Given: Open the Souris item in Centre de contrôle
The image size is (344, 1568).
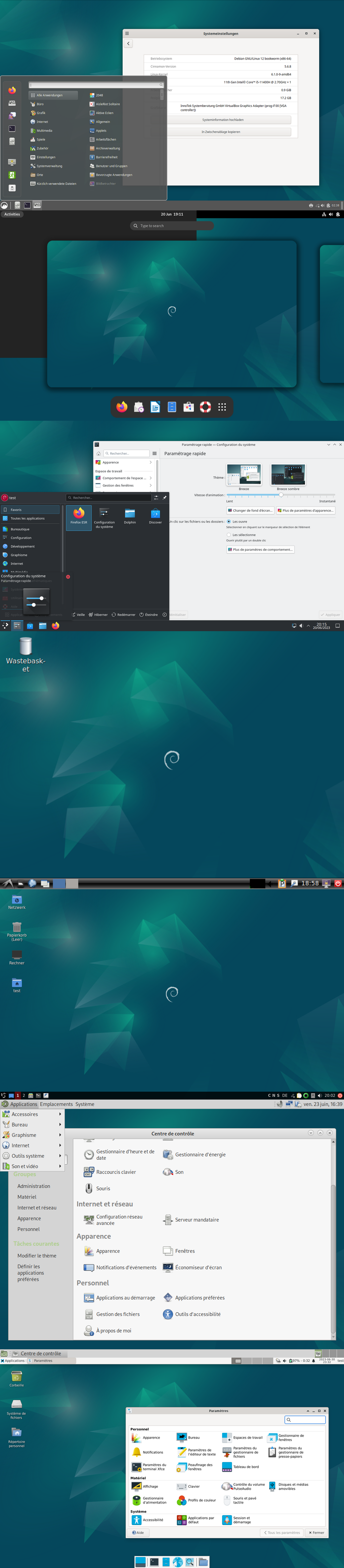Looking at the screenshot, I should coord(97,1188).
